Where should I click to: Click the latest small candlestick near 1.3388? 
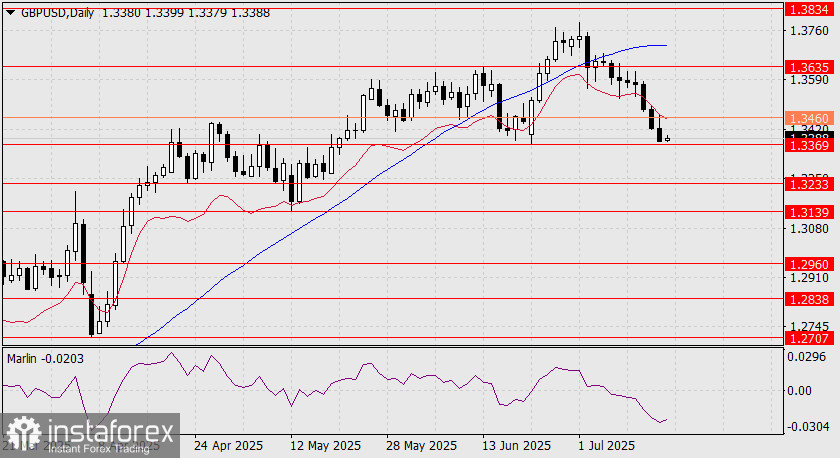(668, 139)
